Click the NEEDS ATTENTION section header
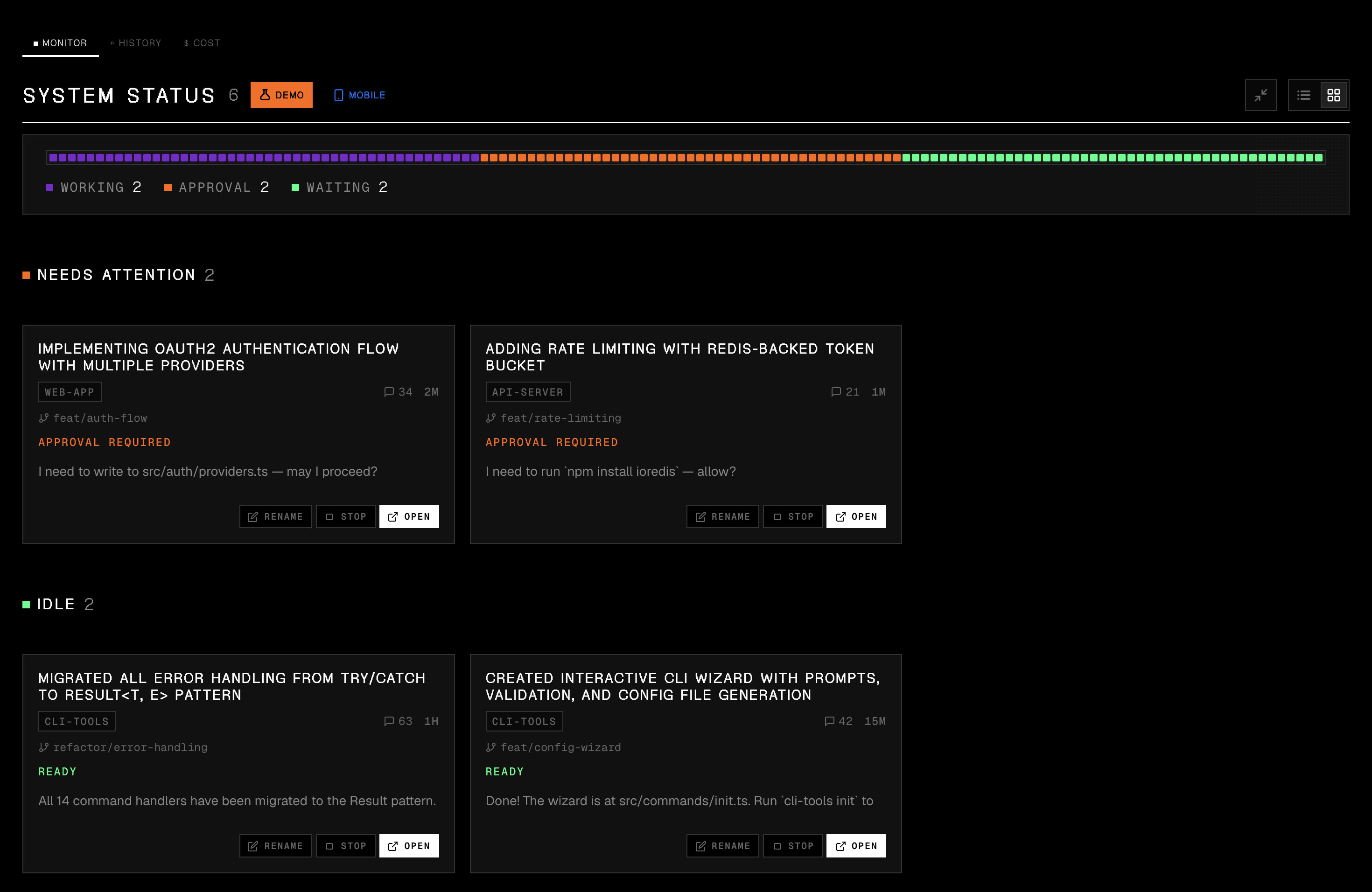The width and height of the screenshot is (1372, 892). coord(117,275)
